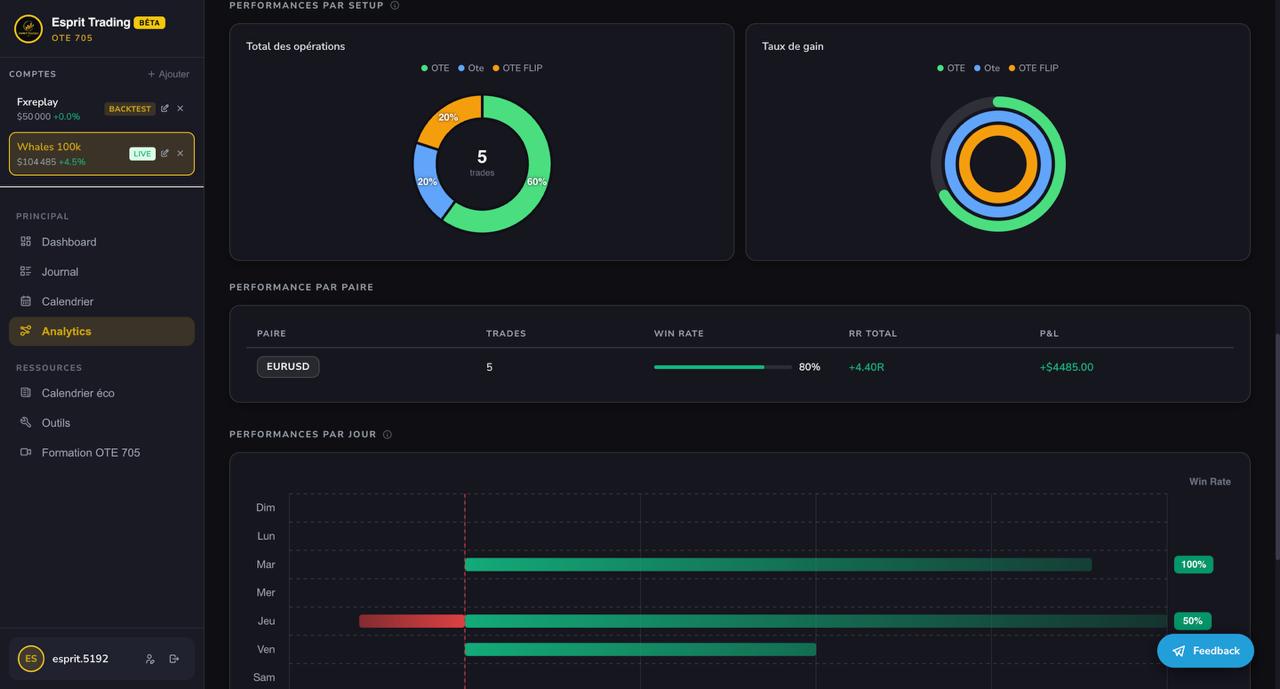Open Calendrier éco resource
The height and width of the screenshot is (689, 1280).
pyautogui.click(x=102, y=393)
